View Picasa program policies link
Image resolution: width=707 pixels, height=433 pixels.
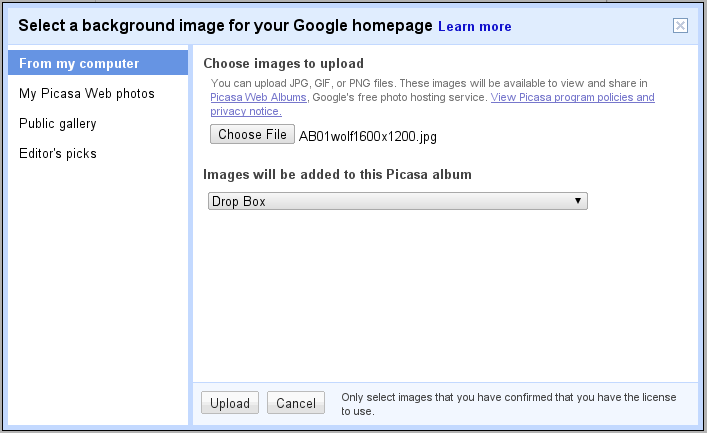point(572,97)
